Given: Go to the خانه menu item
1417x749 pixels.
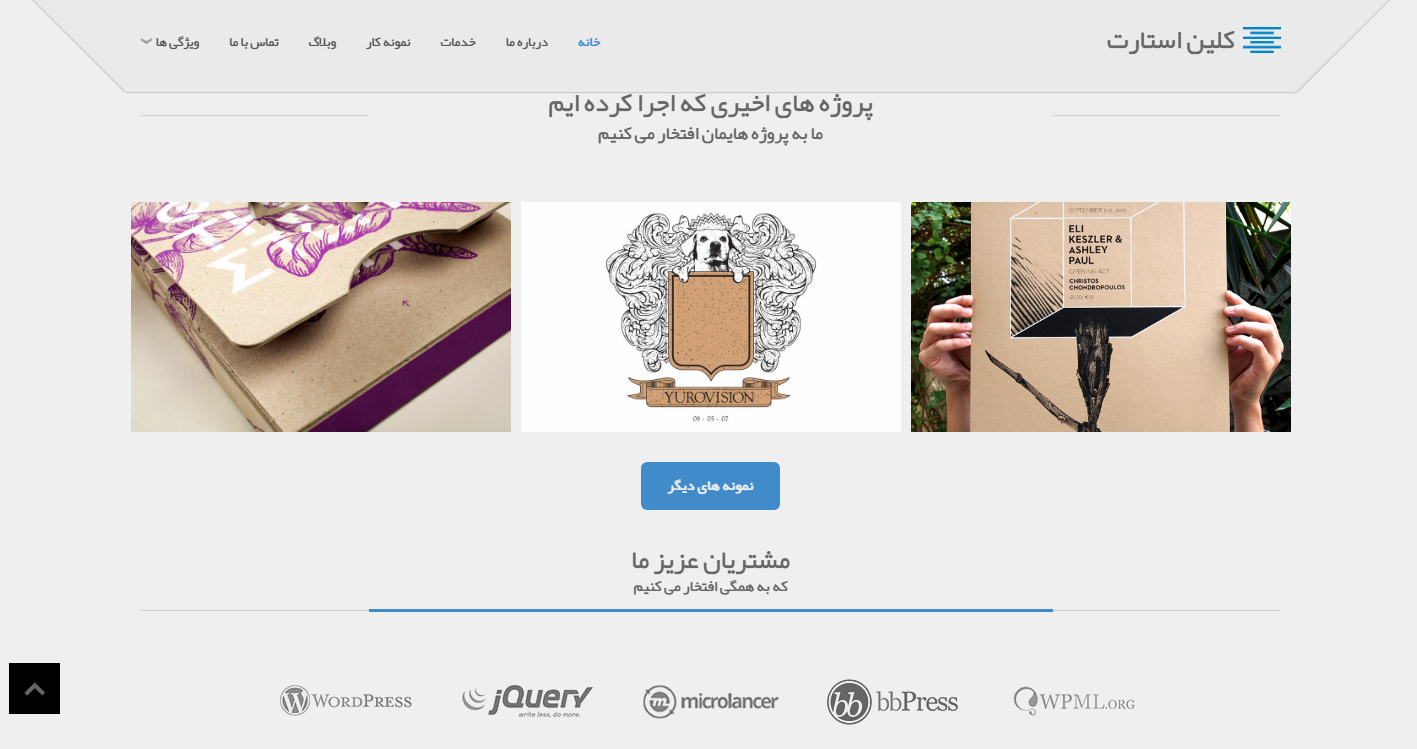Looking at the screenshot, I should [x=589, y=42].
